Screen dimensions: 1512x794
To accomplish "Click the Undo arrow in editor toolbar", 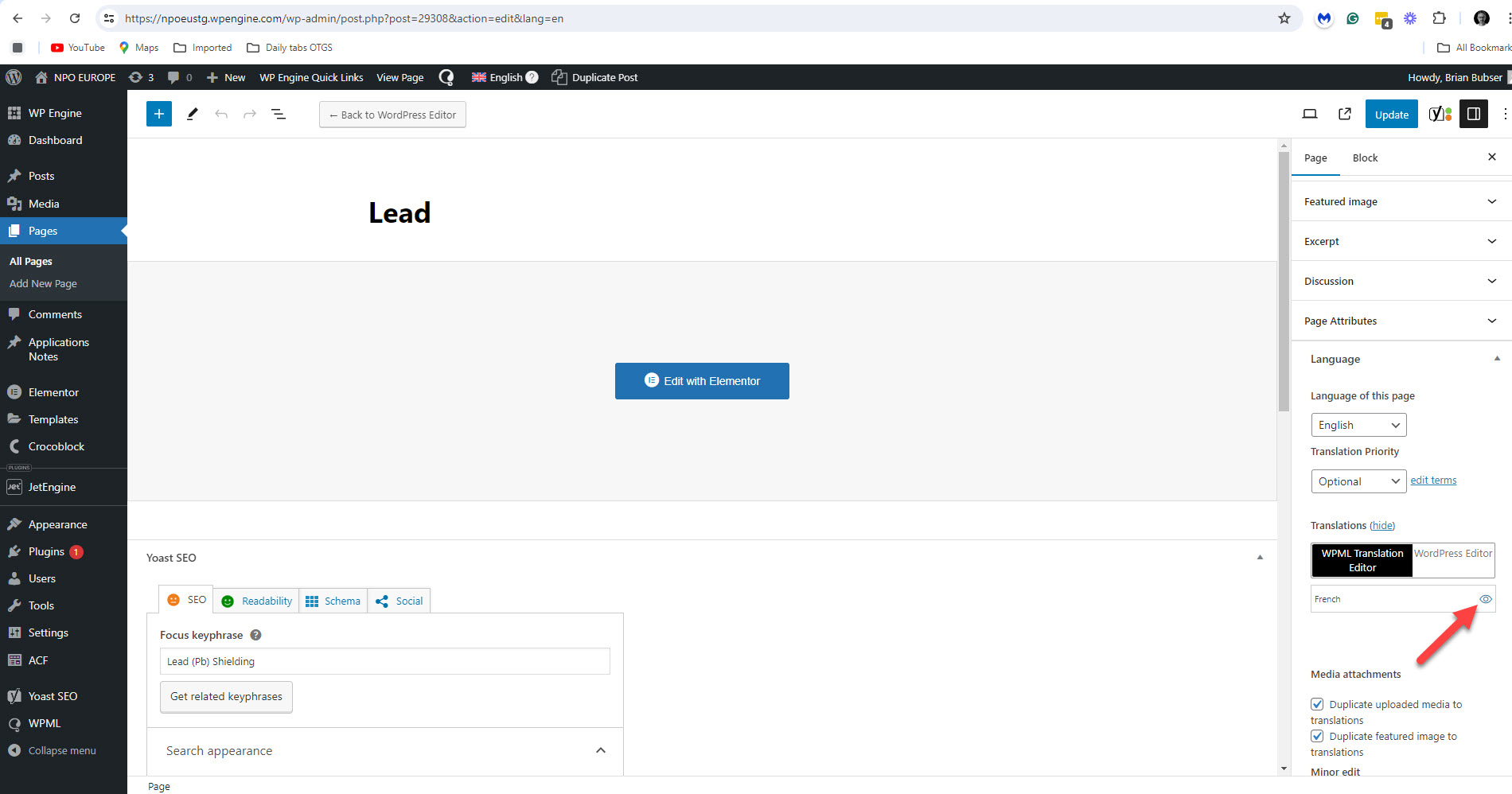I will [221, 114].
